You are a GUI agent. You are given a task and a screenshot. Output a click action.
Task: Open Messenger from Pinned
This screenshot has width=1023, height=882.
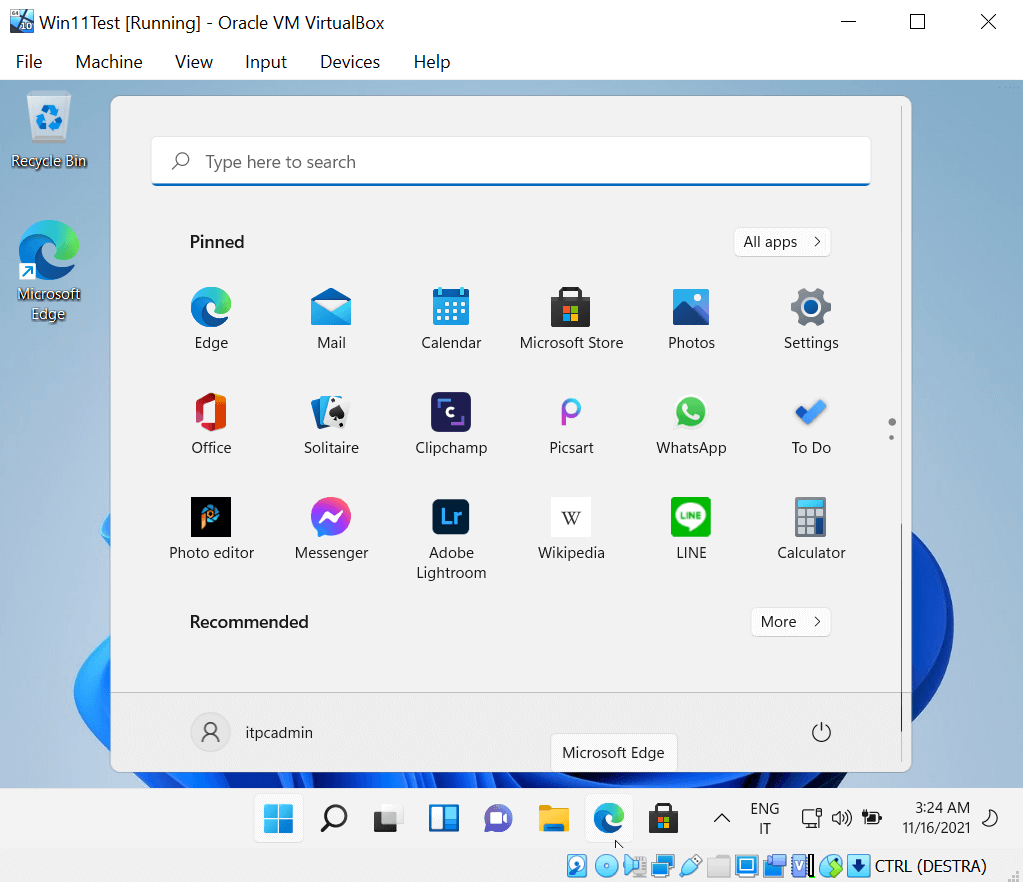click(331, 528)
